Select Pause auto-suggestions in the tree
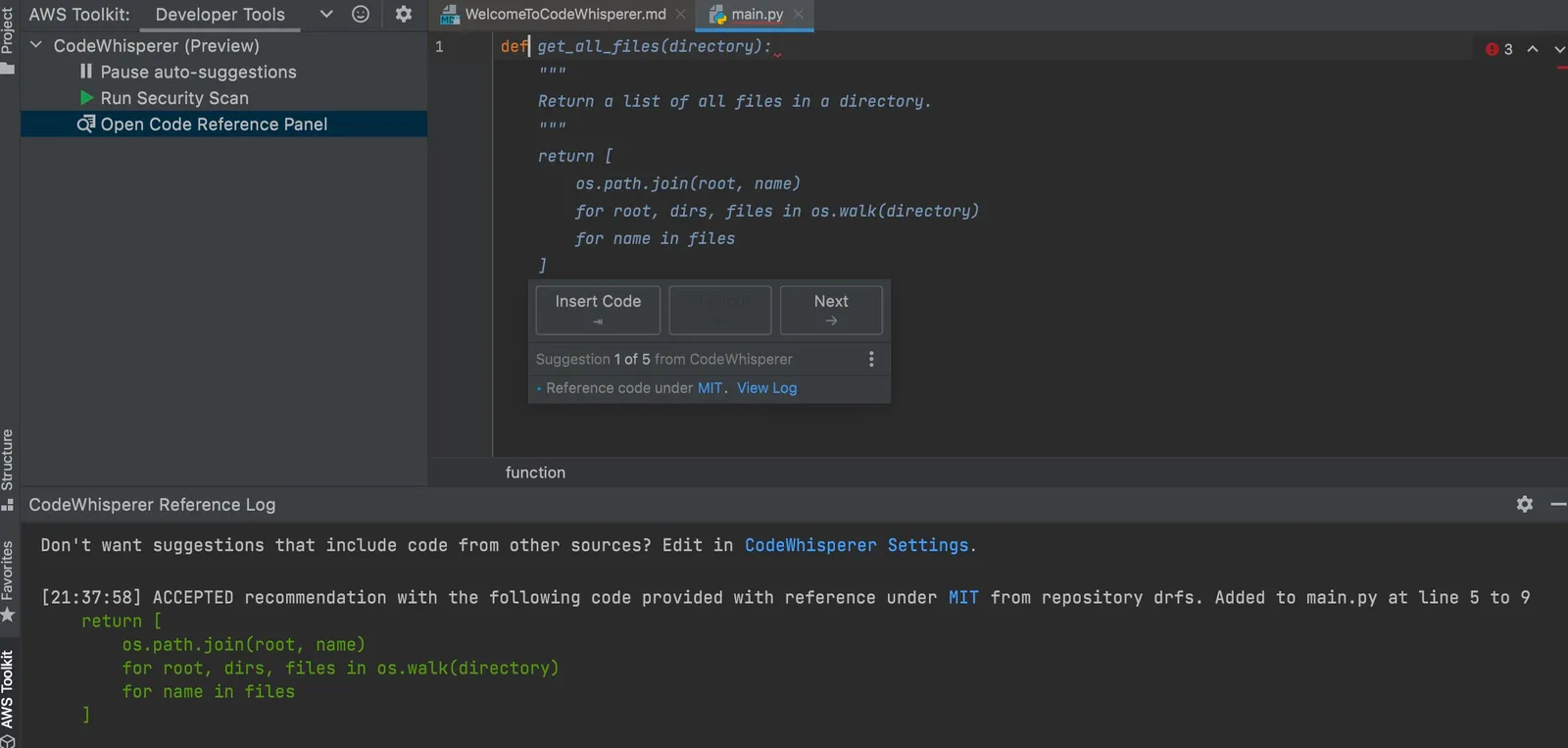This screenshot has width=1568, height=748. click(198, 72)
